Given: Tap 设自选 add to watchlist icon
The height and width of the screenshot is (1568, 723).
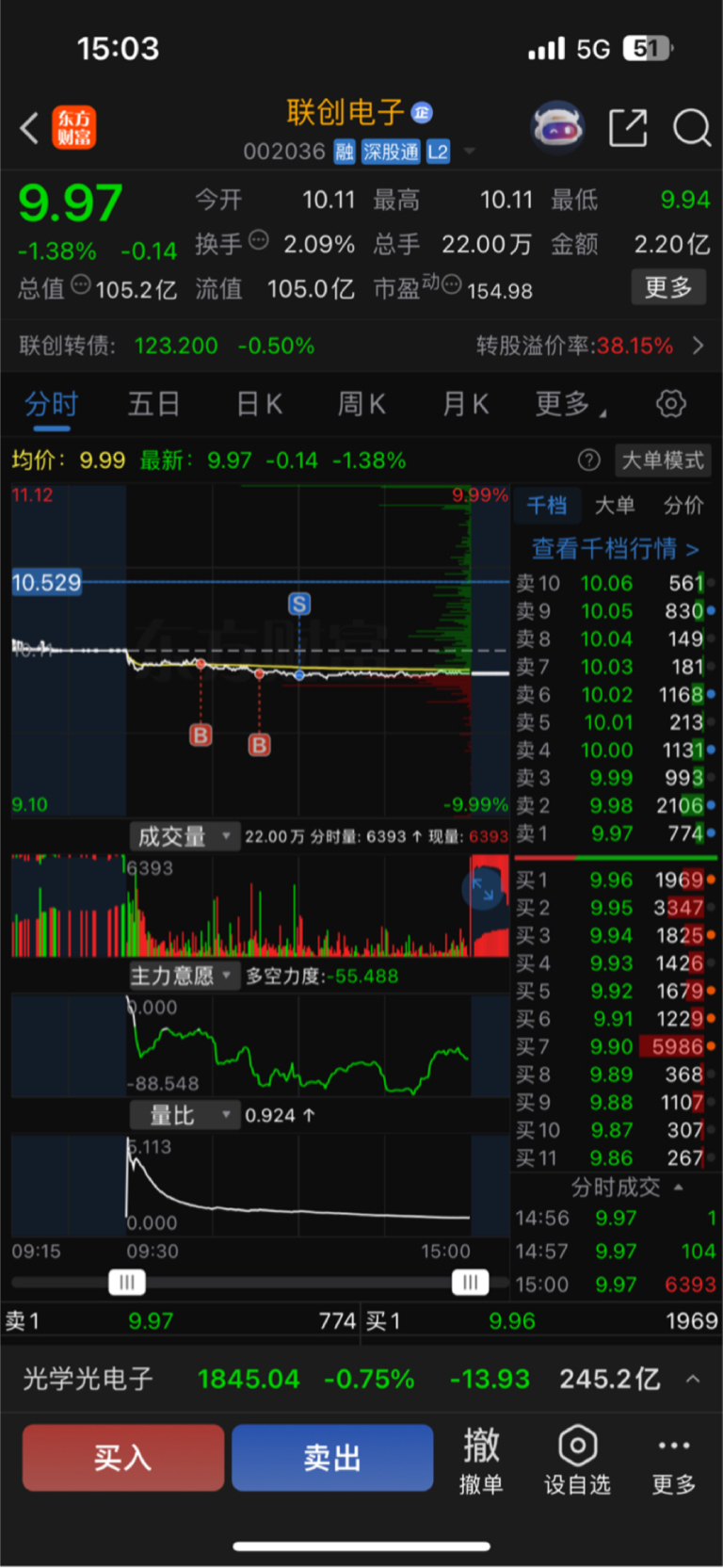Looking at the screenshot, I should 578,1460.
